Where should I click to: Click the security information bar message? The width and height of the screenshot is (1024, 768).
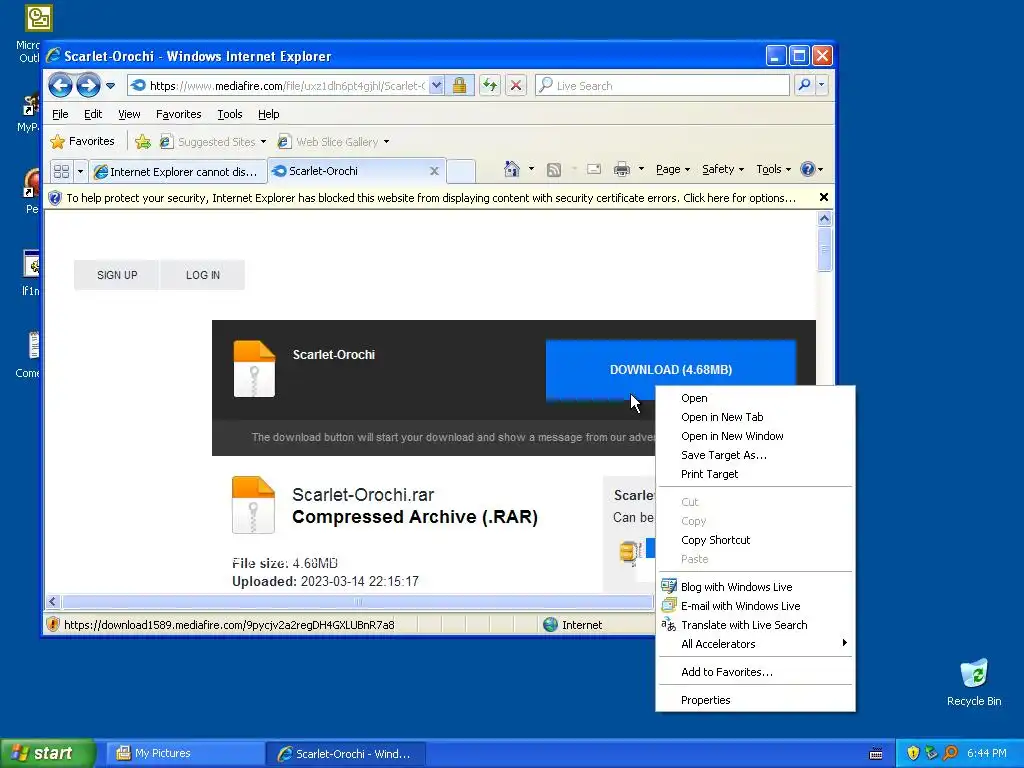click(431, 198)
